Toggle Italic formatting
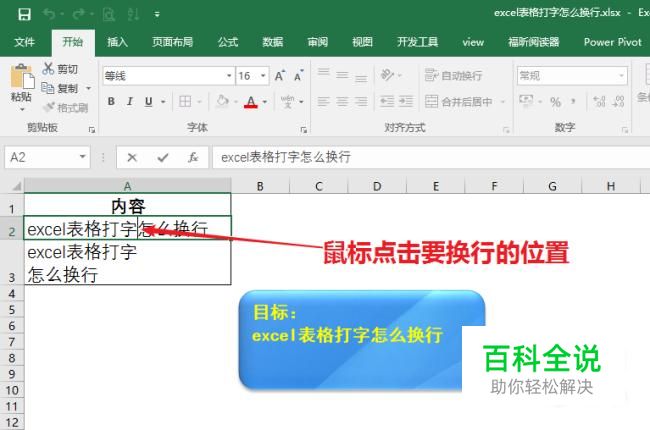Viewport: 650px width, 430px height. (130, 101)
